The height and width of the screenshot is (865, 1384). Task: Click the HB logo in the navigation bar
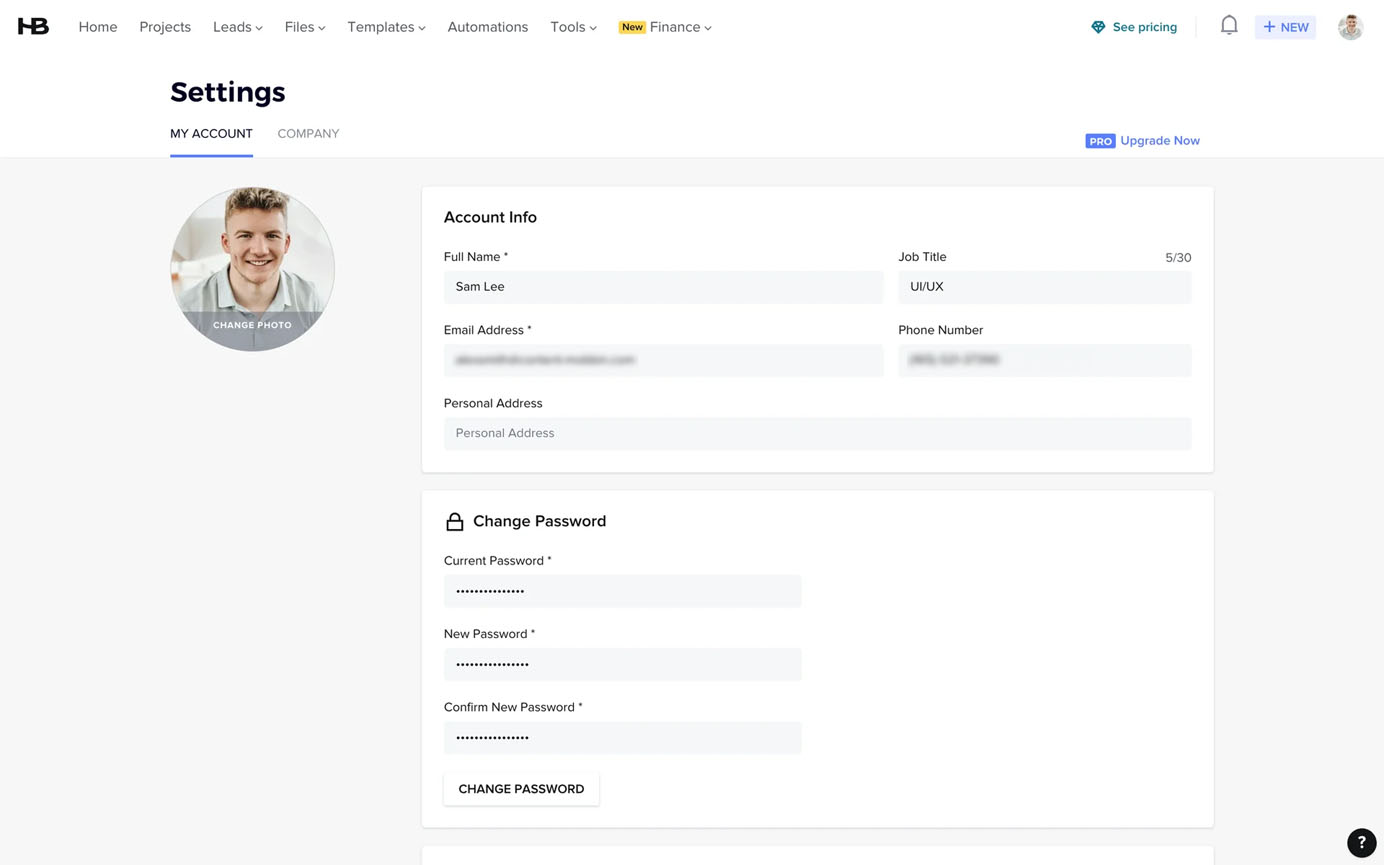[x=33, y=26]
